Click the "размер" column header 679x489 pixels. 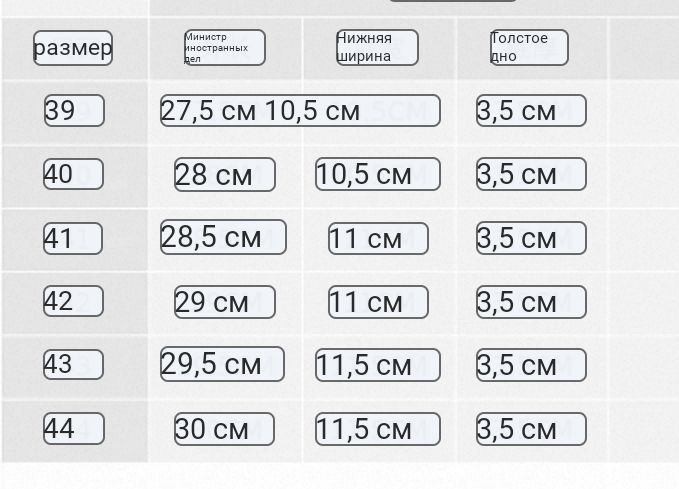[73, 48]
